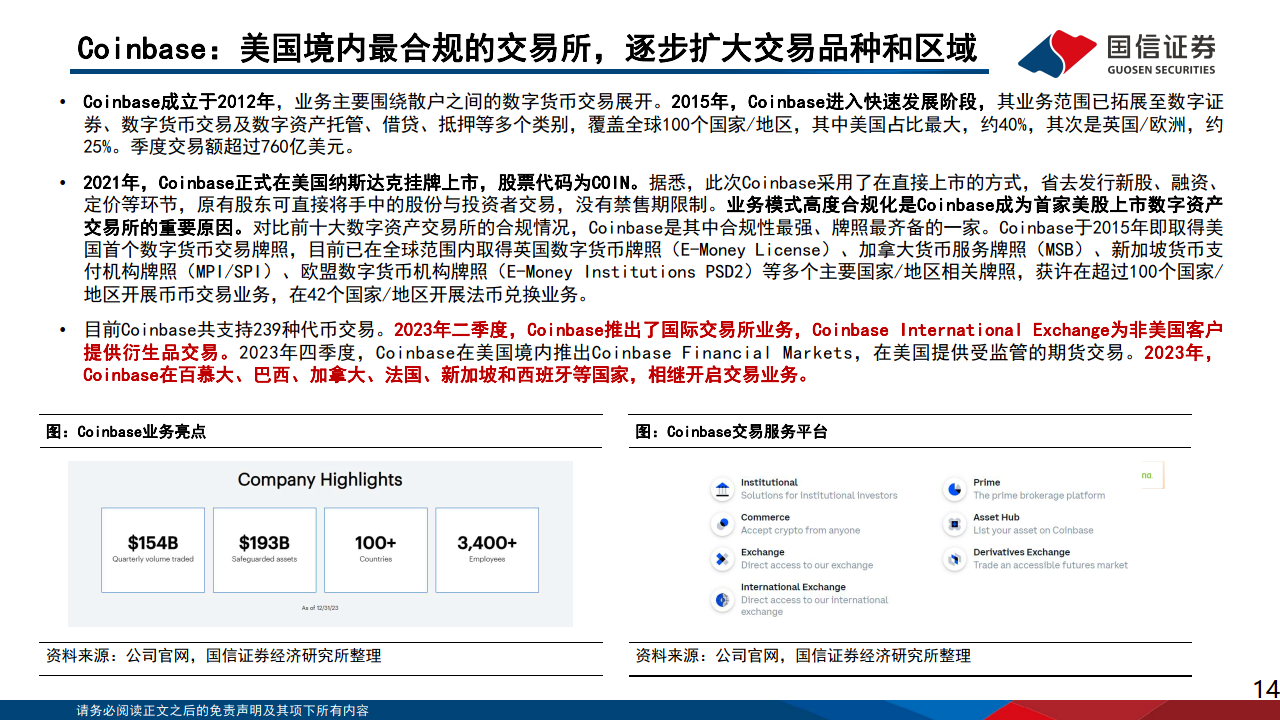The height and width of the screenshot is (720, 1280).
Task: Click the Guosen Securities logo emblem
Action: (1058, 52)
